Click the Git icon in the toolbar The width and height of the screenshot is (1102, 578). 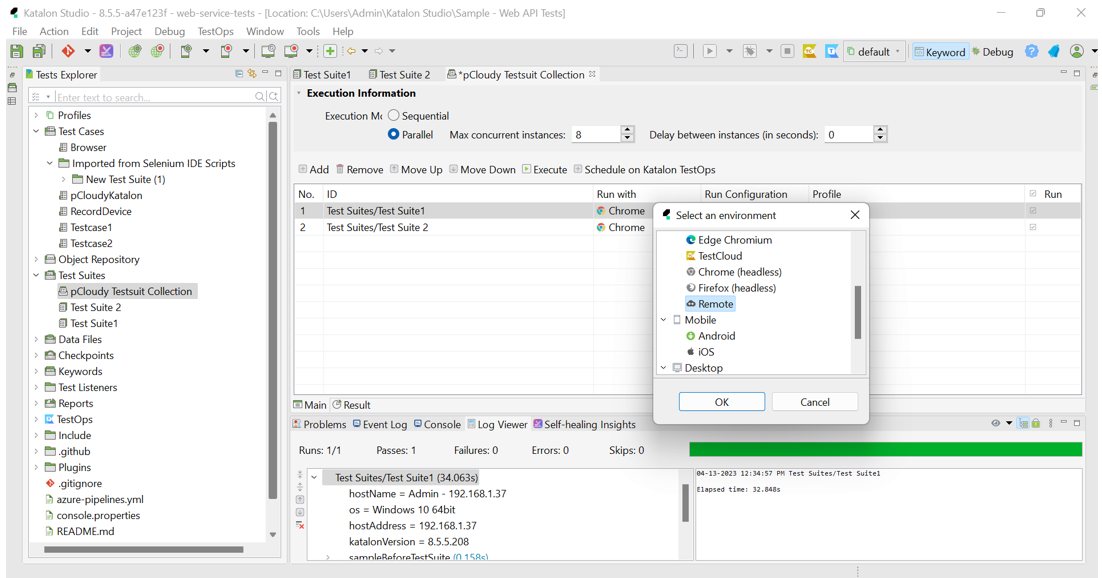point(68,51)
